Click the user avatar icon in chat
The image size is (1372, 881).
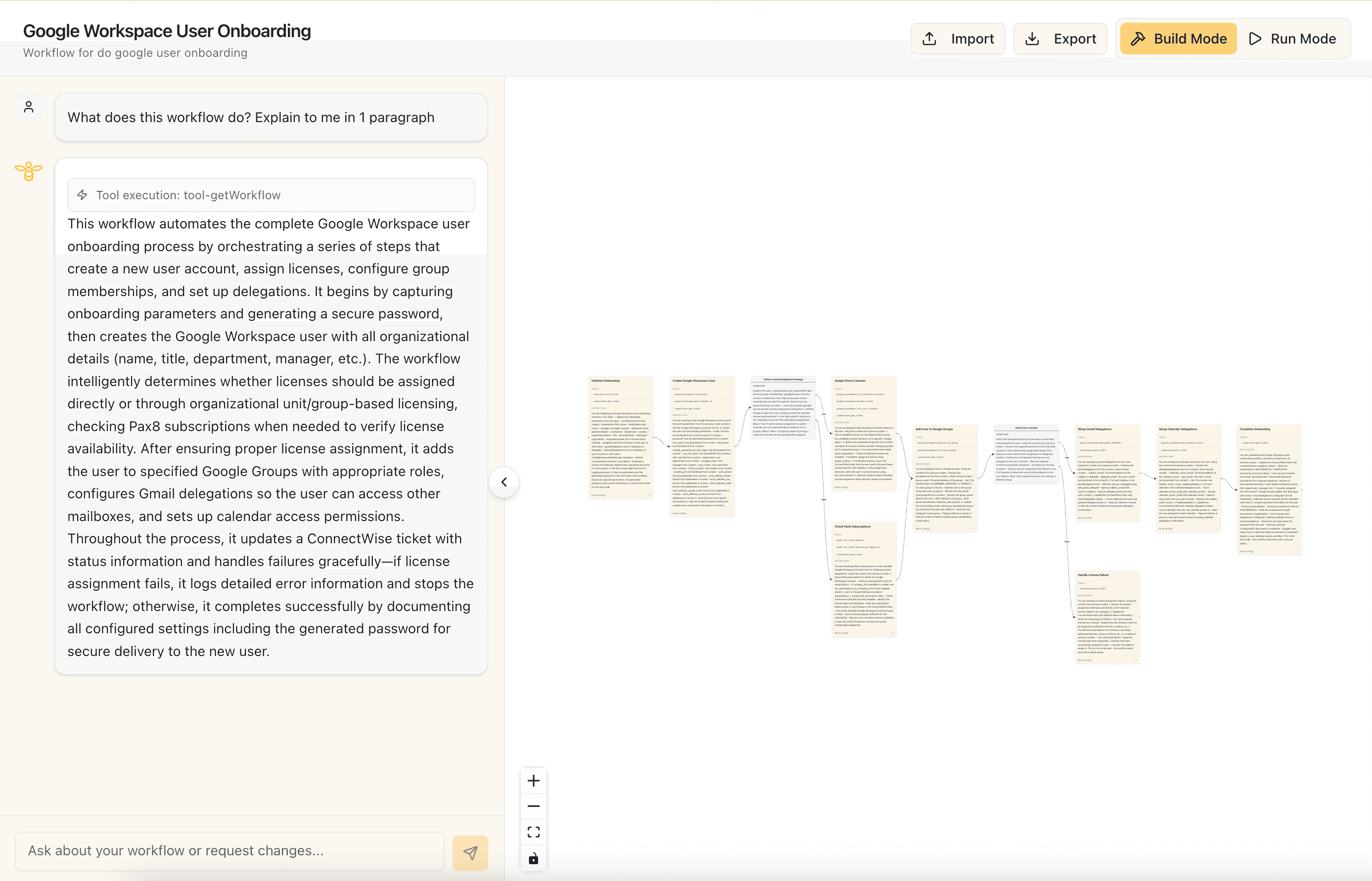point(29,107)
